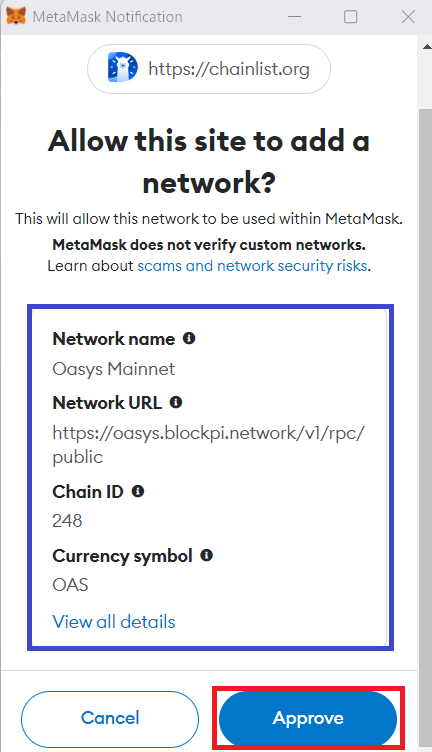This screenshot has width=432, height=752.
Task: Select the Oasys Mainnet network name value
Action: click(114, 369)
